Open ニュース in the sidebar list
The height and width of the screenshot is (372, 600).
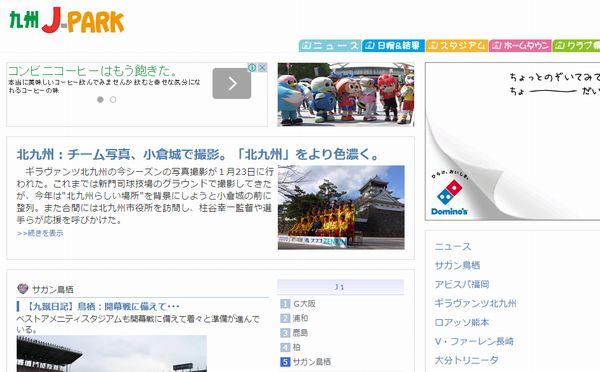tap(453, 247)
